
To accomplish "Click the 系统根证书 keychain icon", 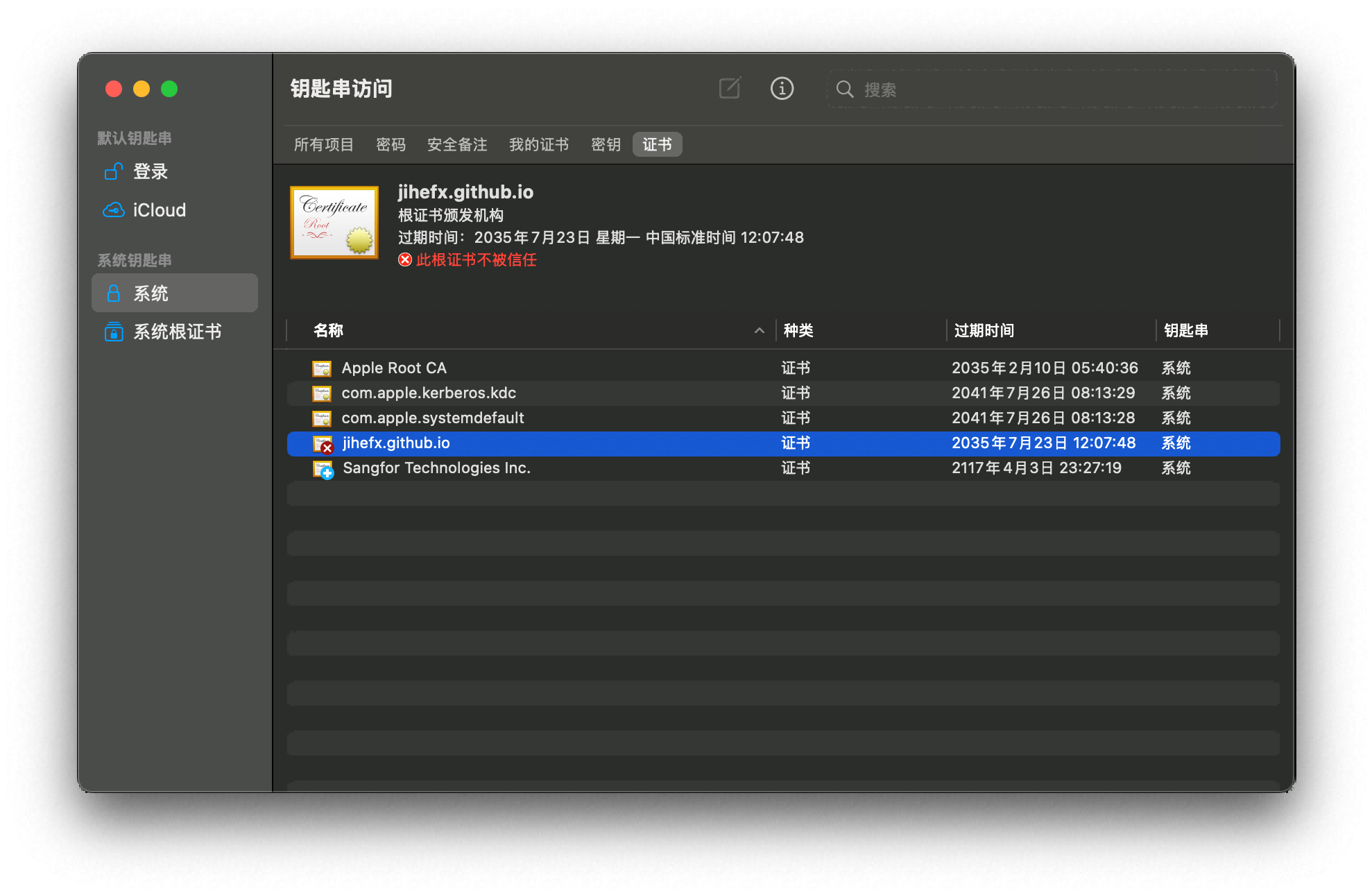I will click(113, 332).
